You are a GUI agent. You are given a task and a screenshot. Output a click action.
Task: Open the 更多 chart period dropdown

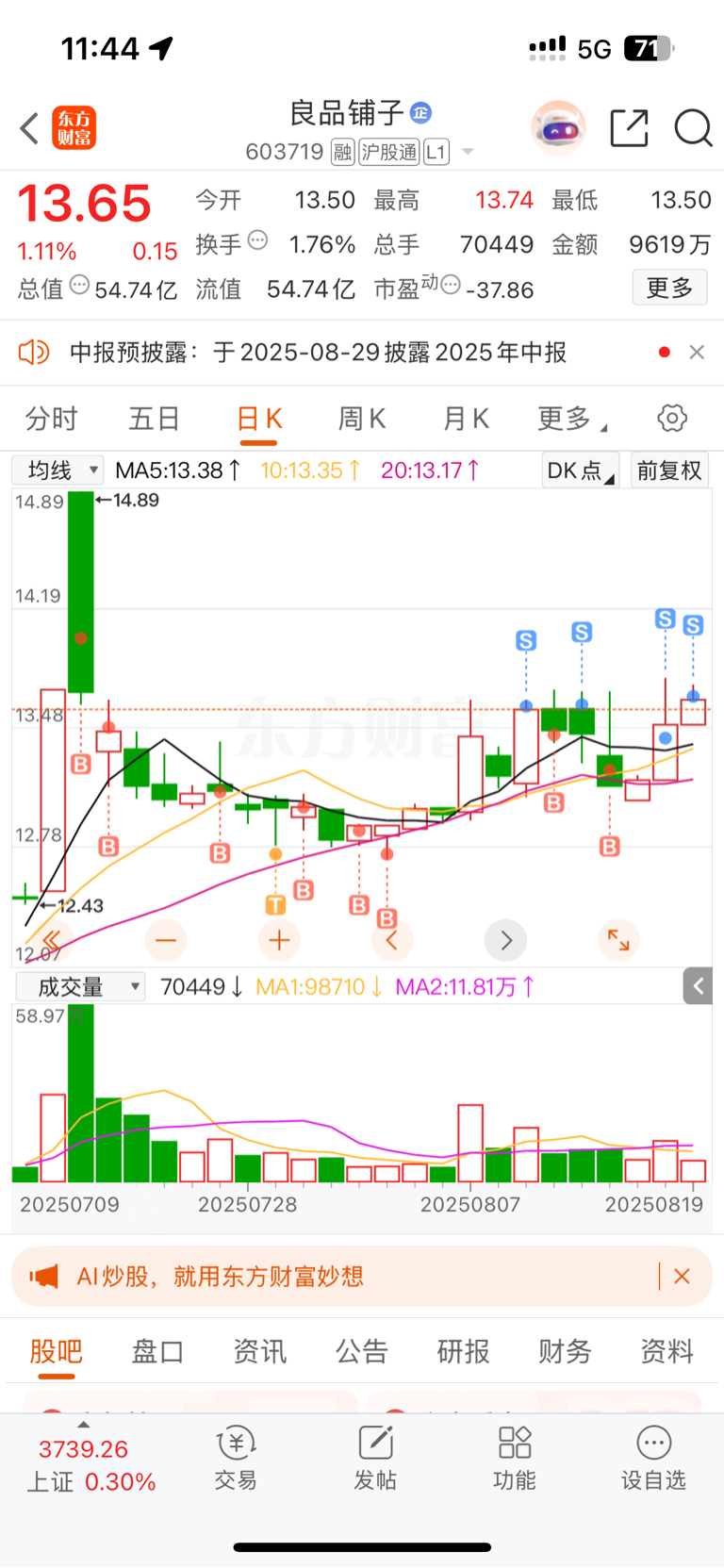572,419
